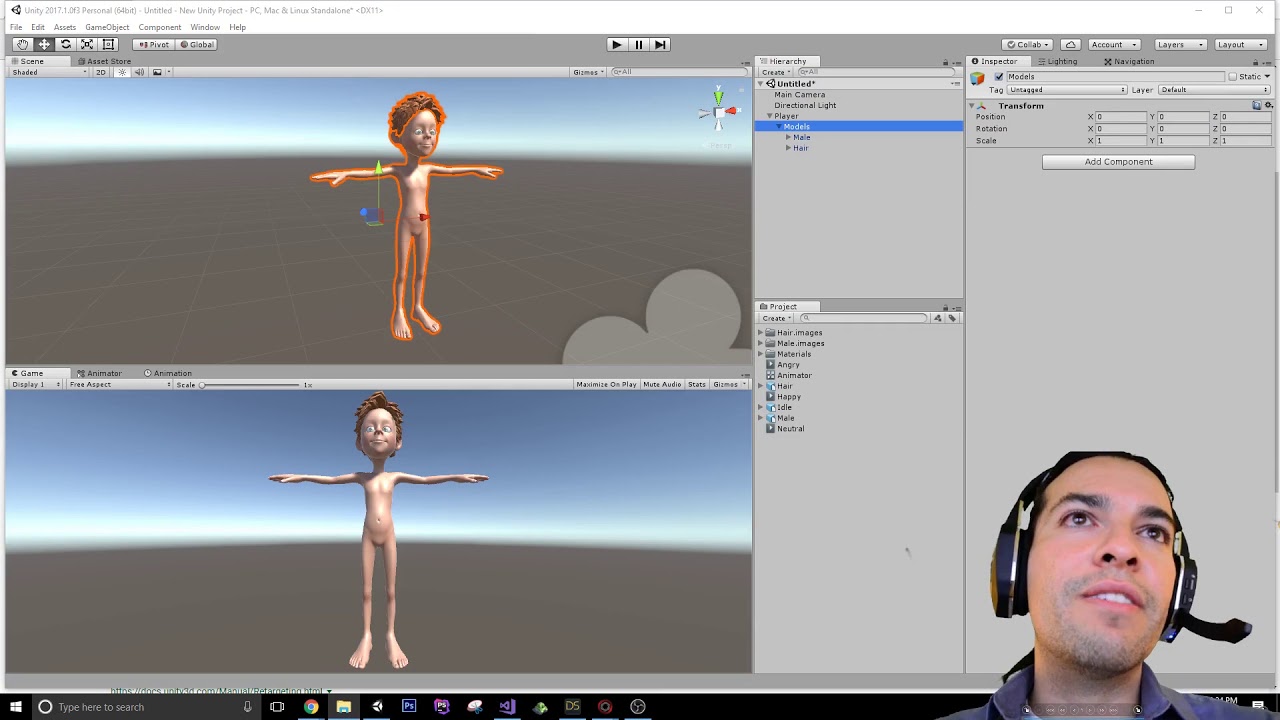1280x720 pixels.
Task: Collapse the Player object in Hierarchy
Action: [769, 116]
